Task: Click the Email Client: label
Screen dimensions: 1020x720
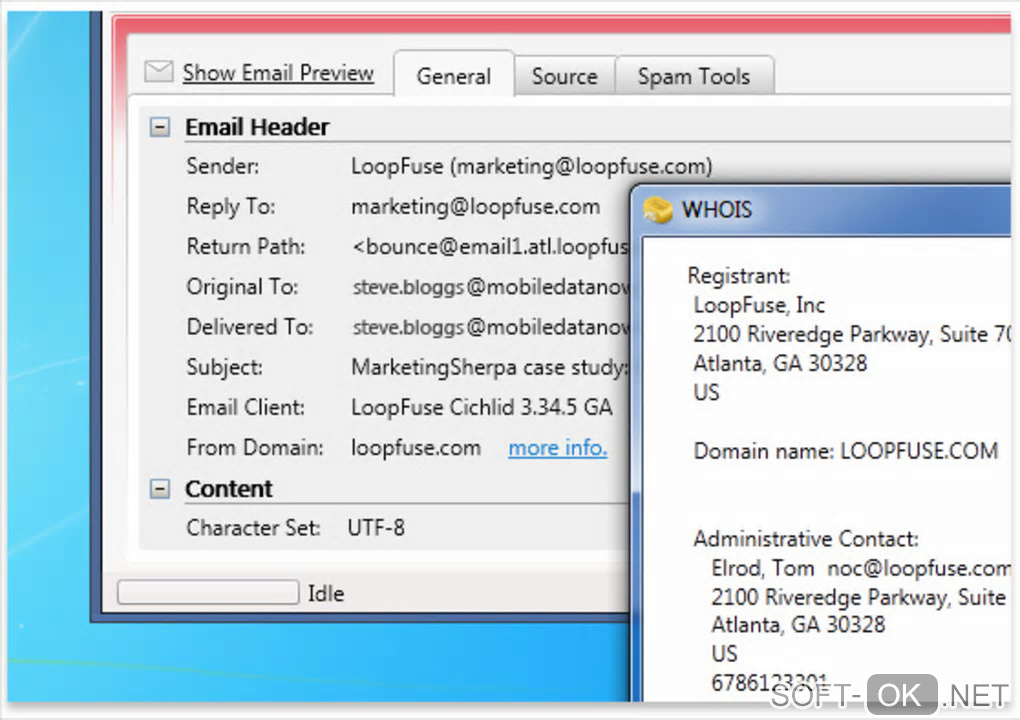Action: pyautogui.click(x=245, y=408)
